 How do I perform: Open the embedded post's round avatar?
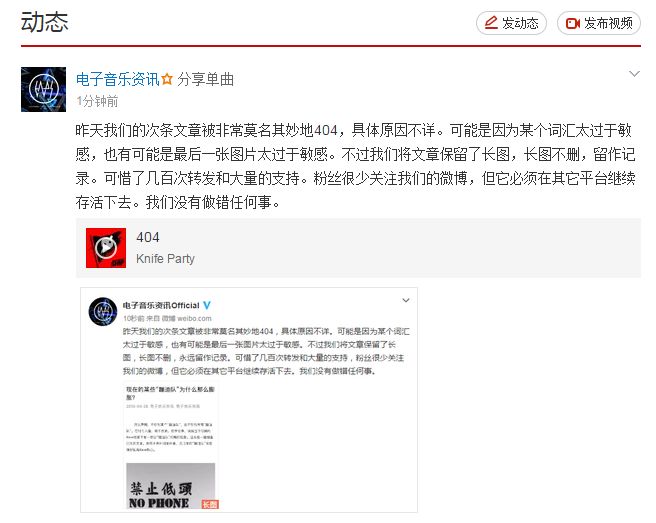[x=102, y=312]
